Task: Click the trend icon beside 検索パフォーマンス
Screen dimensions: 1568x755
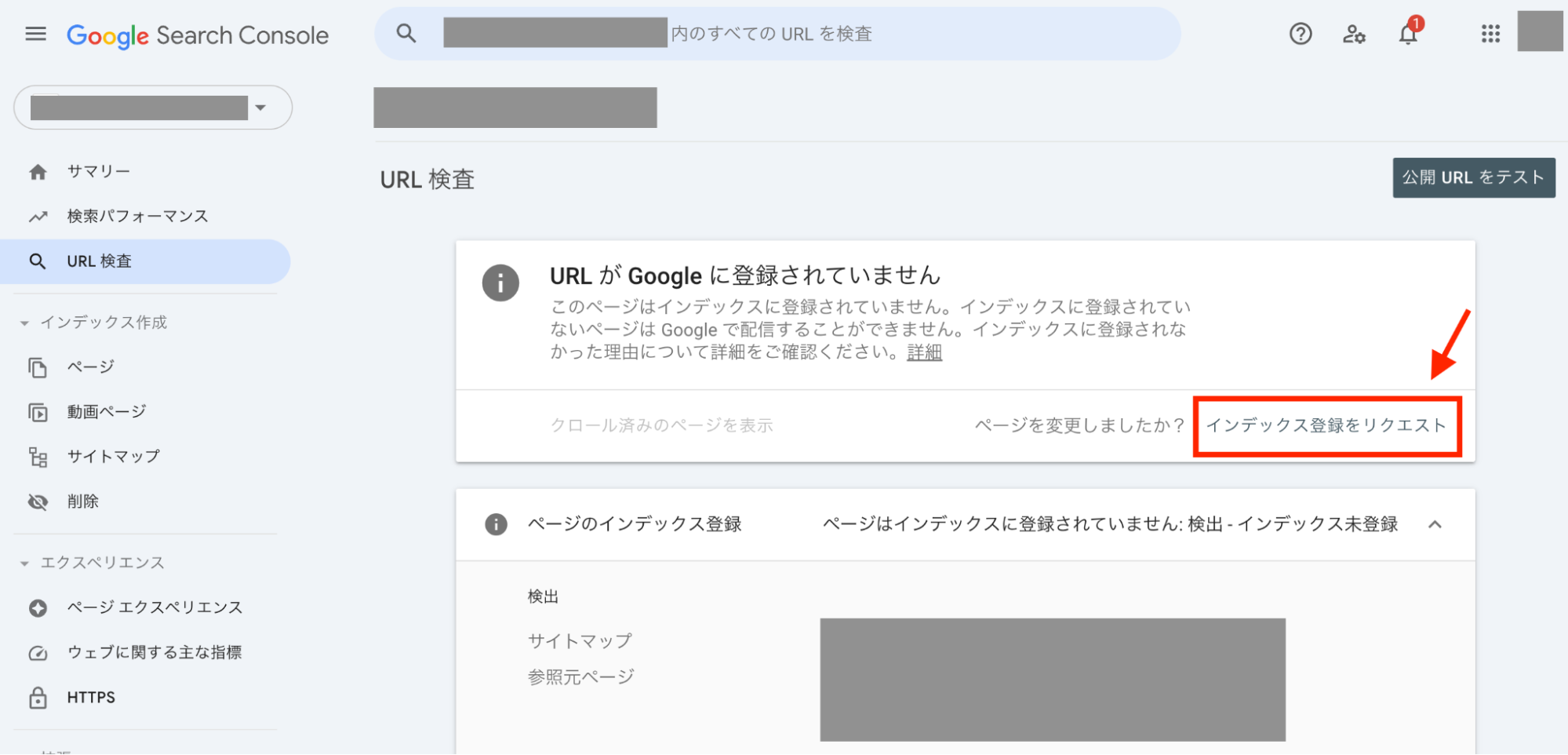Action: (x=38, y=217)
